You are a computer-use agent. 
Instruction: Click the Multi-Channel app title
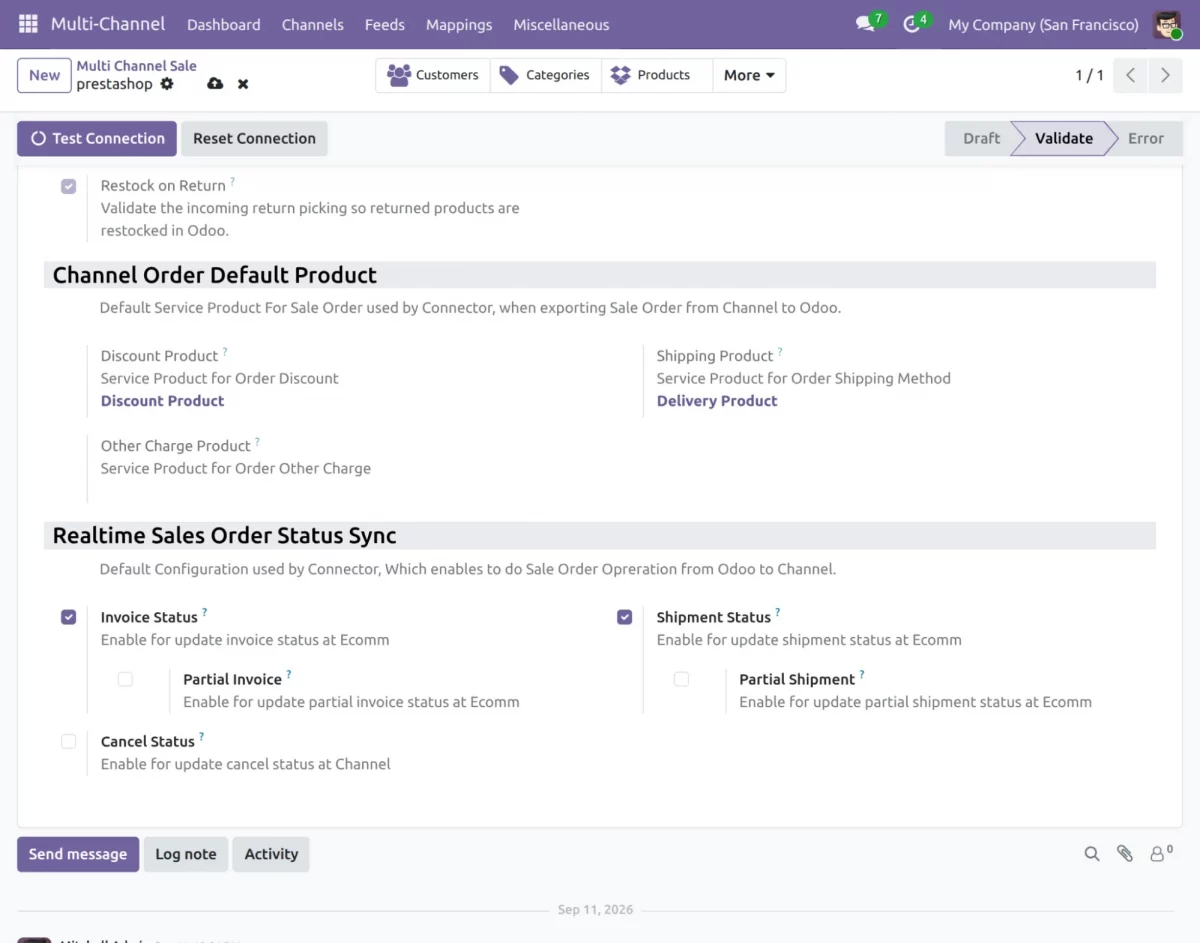pyautogui.click(x=108, y=24)
